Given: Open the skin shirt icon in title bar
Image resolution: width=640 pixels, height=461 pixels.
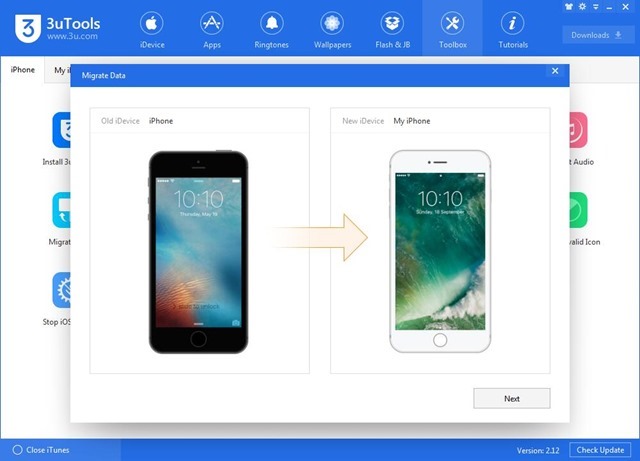Looking at the screenshot, I should pyautogui.click(x=569, y=7).
